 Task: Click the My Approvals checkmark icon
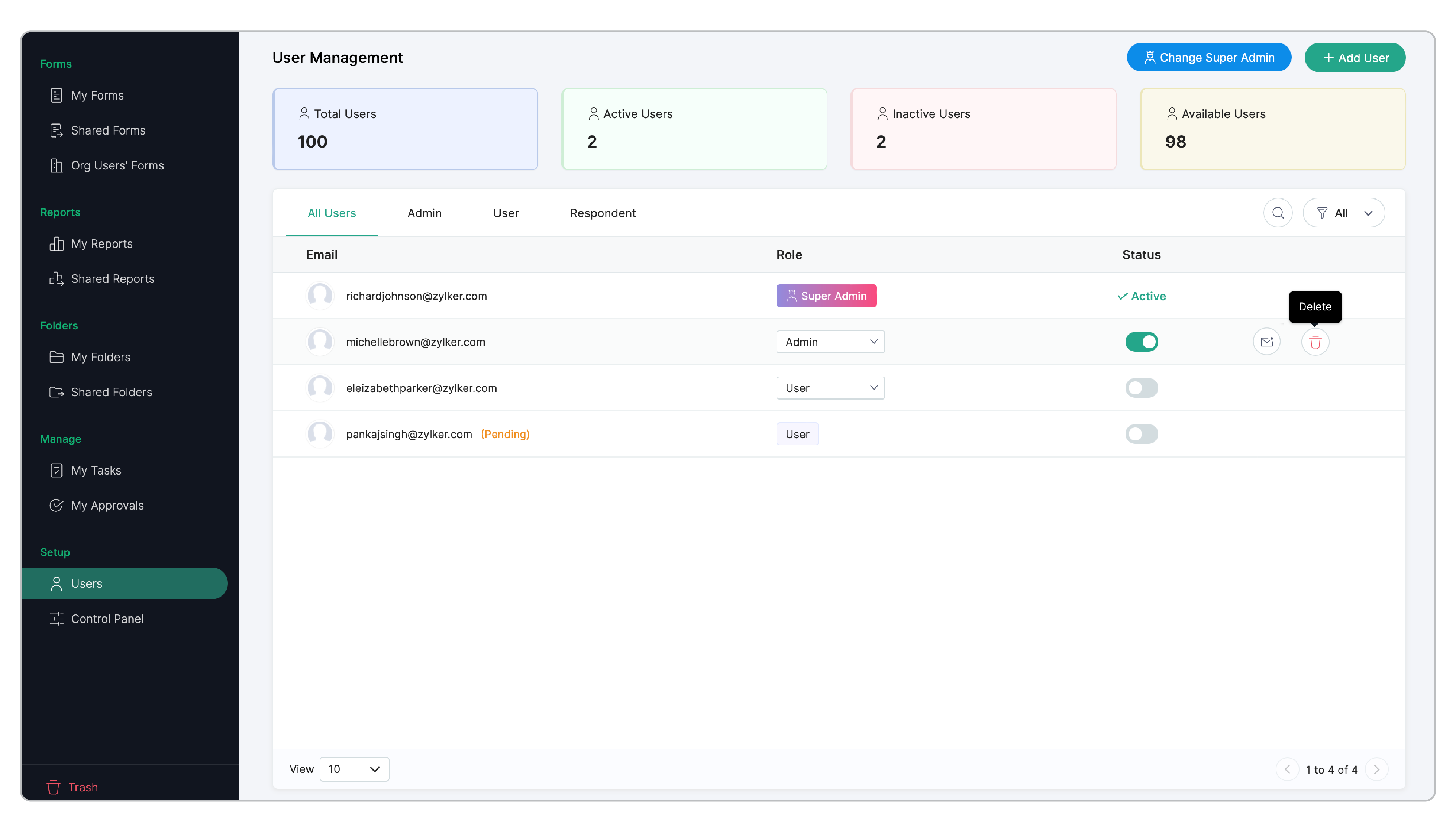(x=56, y=505)
